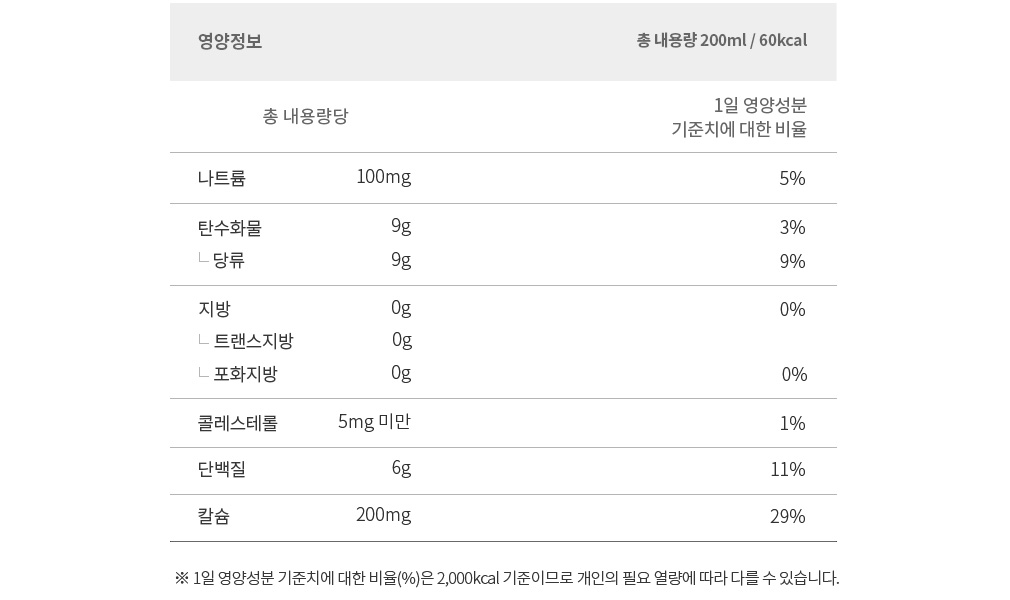Screen dimensions: 1010x600
Task: Click the 200mg calcium value
Action: [383, 515]
